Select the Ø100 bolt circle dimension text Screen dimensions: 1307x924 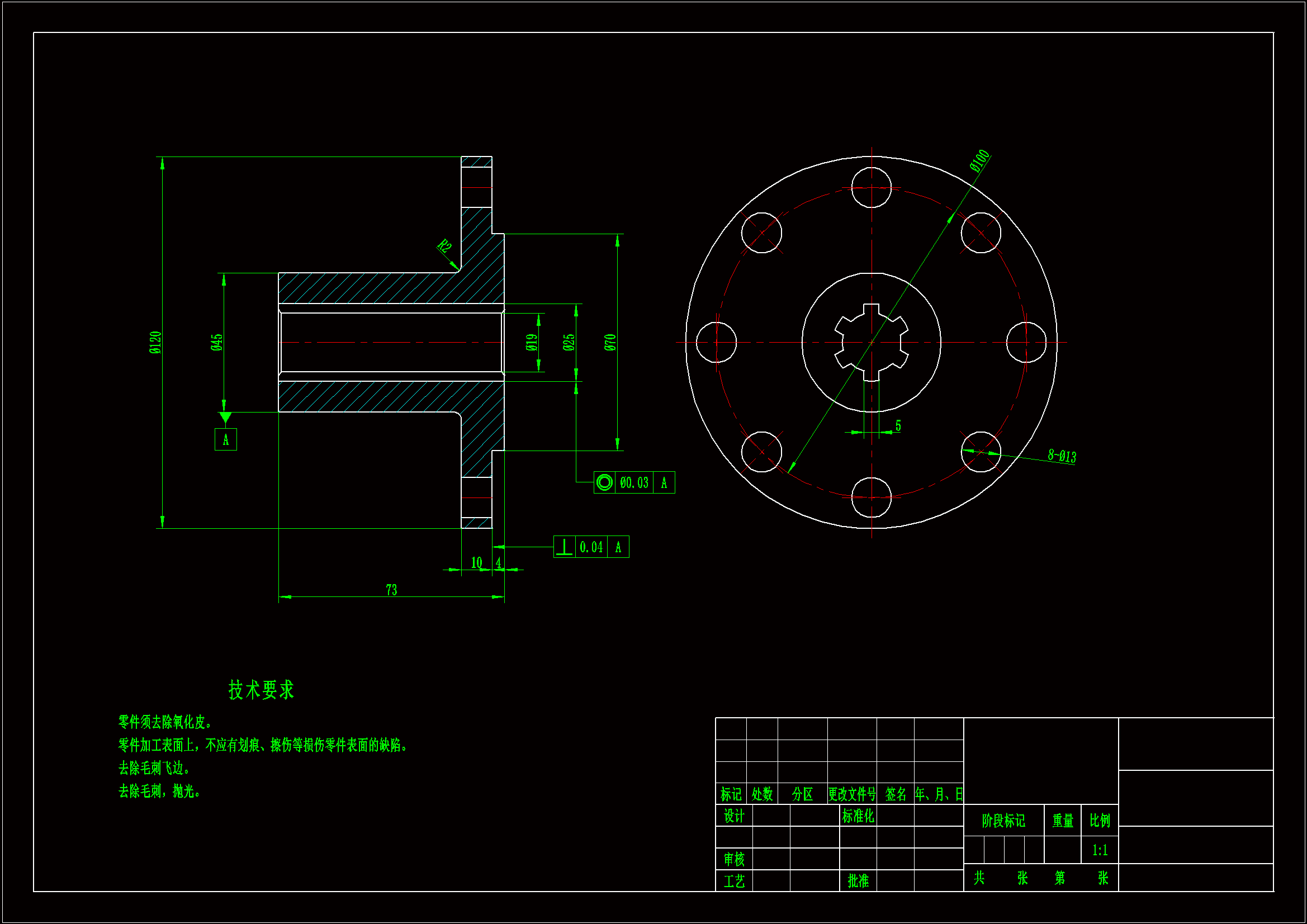pyautogui.click(x=979, y=160)
